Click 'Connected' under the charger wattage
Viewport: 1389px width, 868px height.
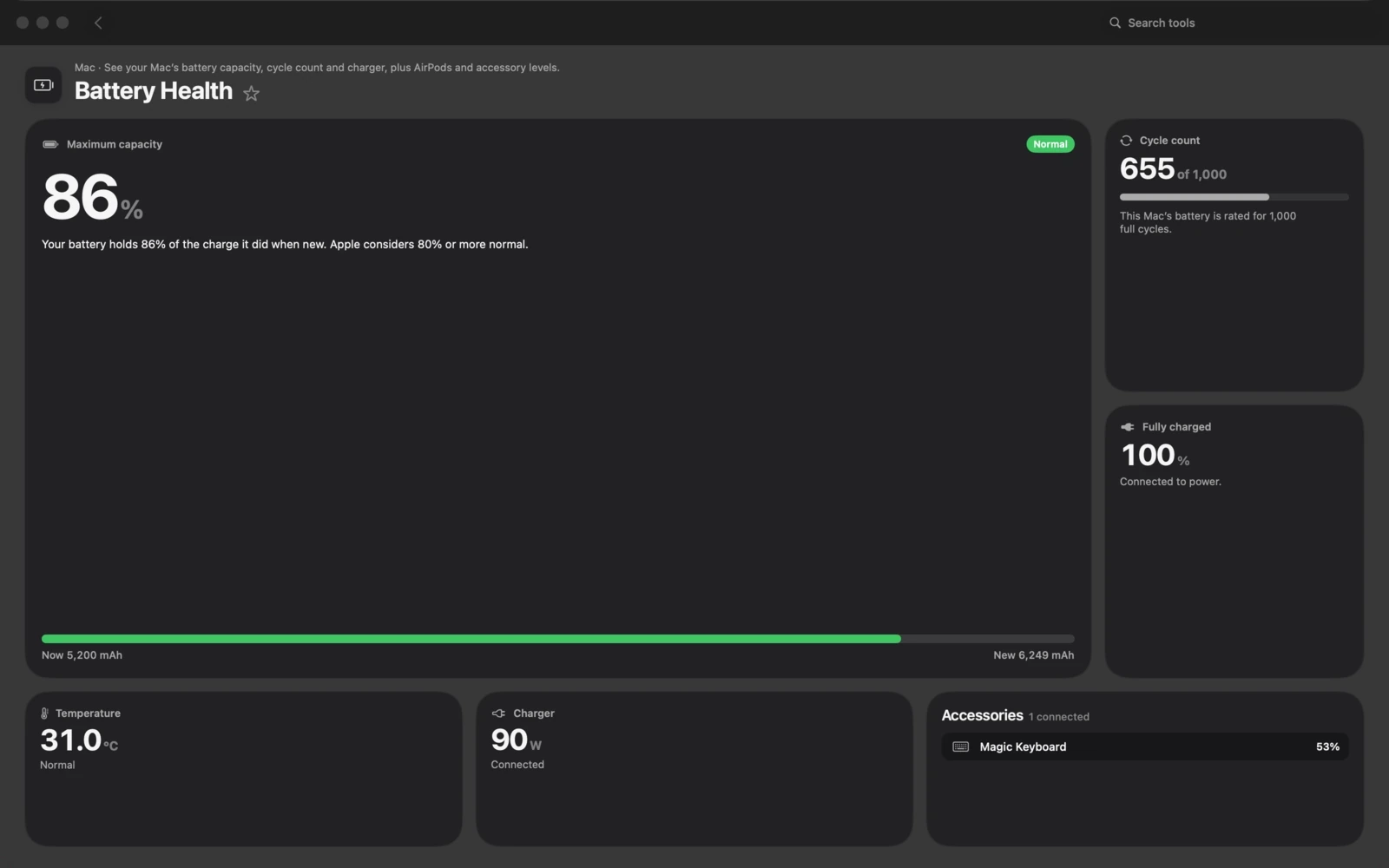click(x=517, y=765)
